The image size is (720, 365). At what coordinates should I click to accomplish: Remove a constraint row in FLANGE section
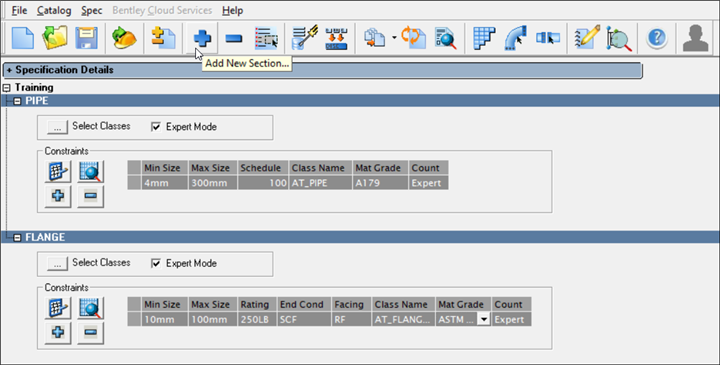(90, 332)
